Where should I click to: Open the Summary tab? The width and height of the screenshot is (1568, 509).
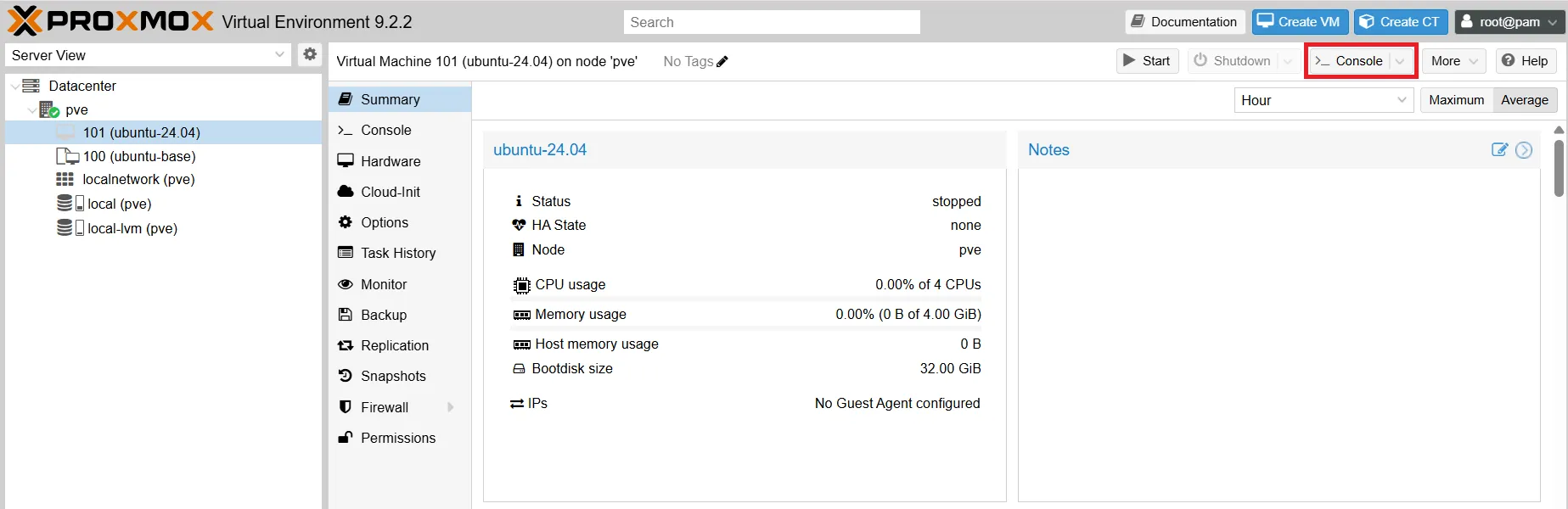[x=400, y=99]
